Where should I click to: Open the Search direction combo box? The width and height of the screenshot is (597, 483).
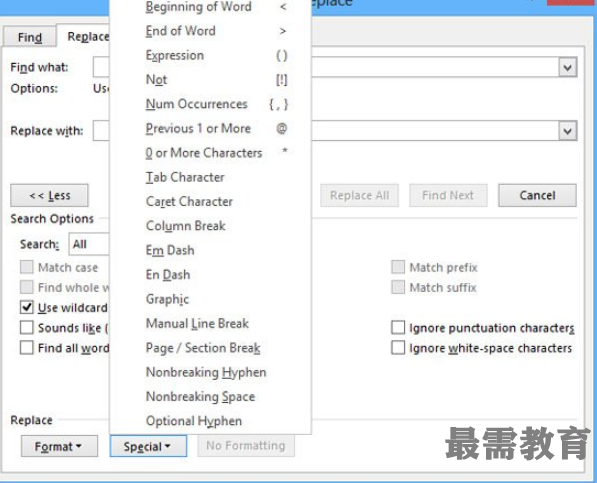(x=89, y=244)
